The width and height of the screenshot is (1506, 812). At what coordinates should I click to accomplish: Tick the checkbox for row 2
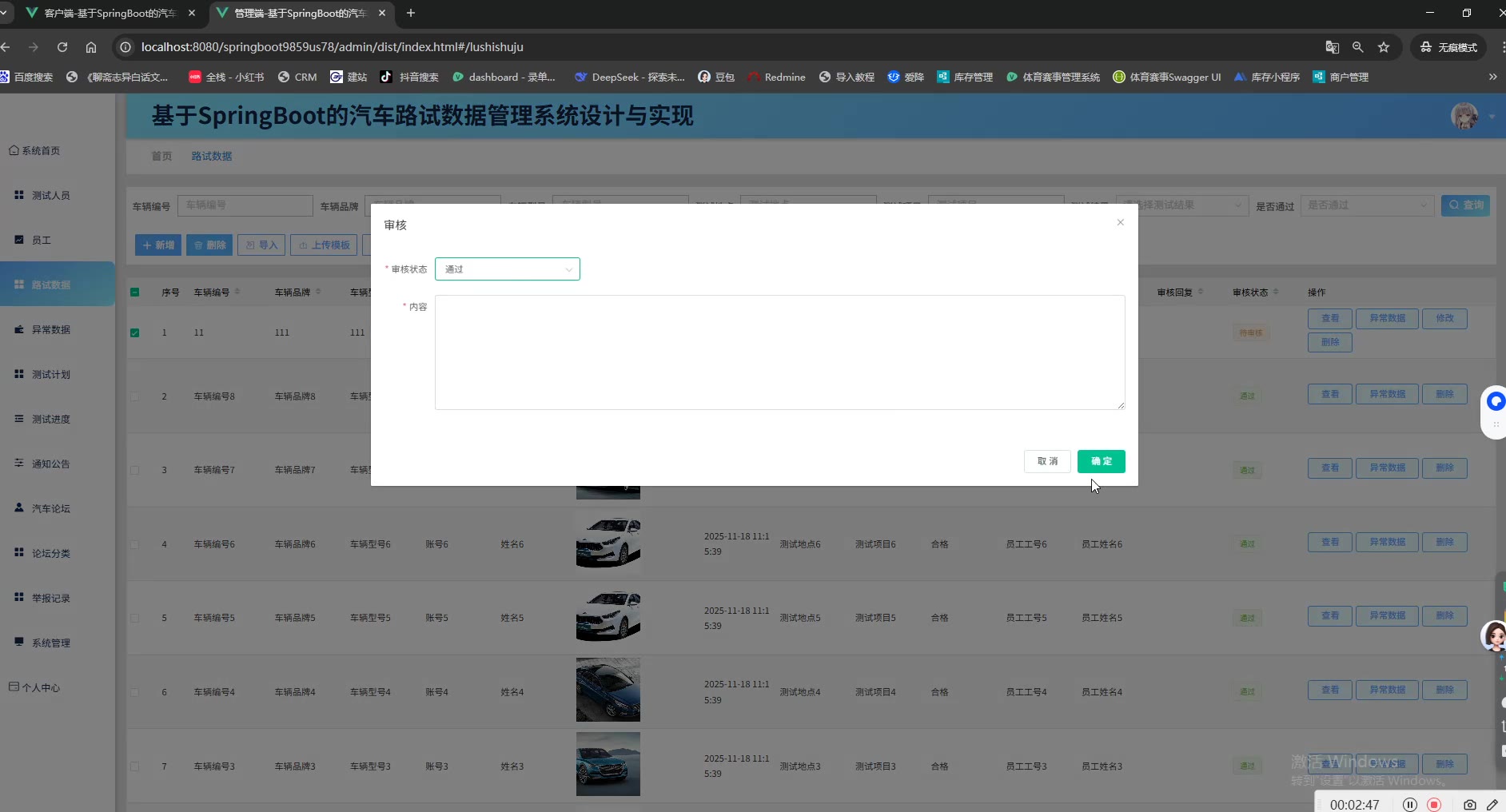pos(134,396)
